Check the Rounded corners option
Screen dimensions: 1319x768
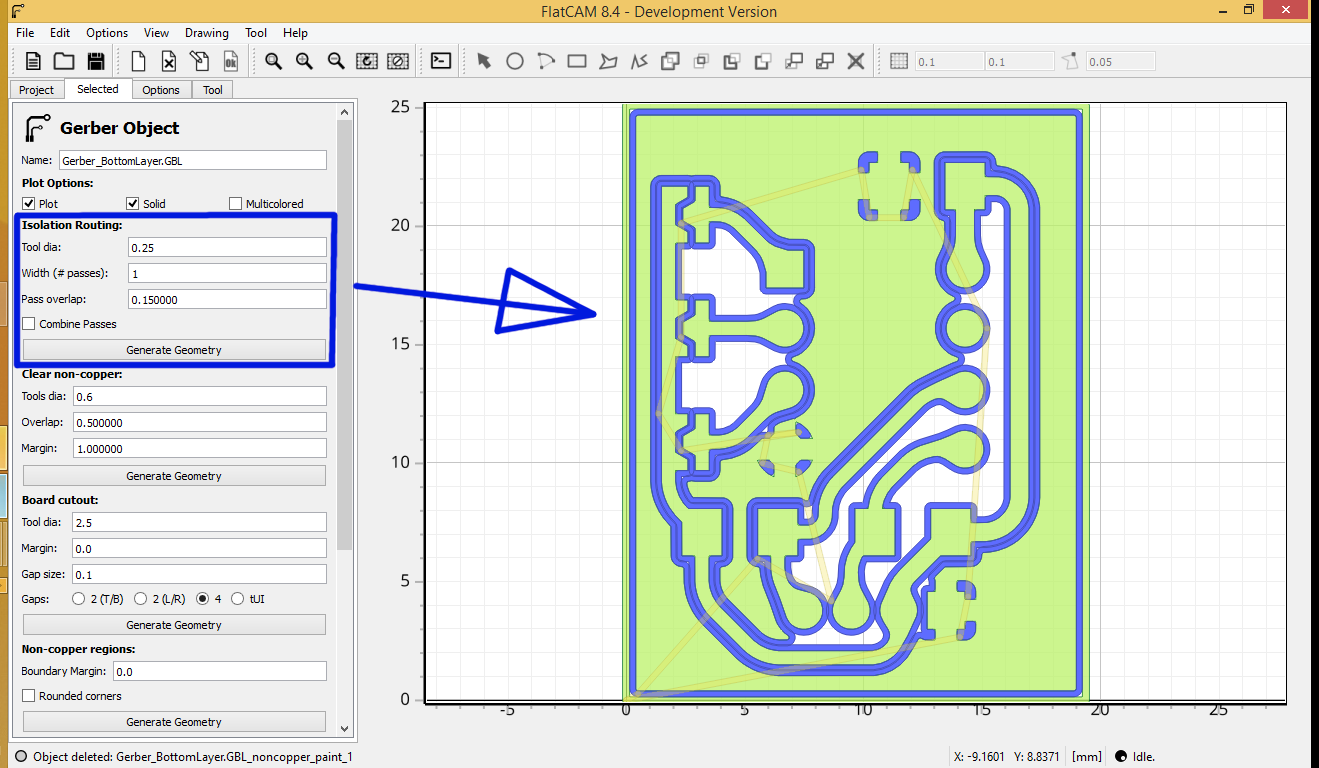point(29,696)
